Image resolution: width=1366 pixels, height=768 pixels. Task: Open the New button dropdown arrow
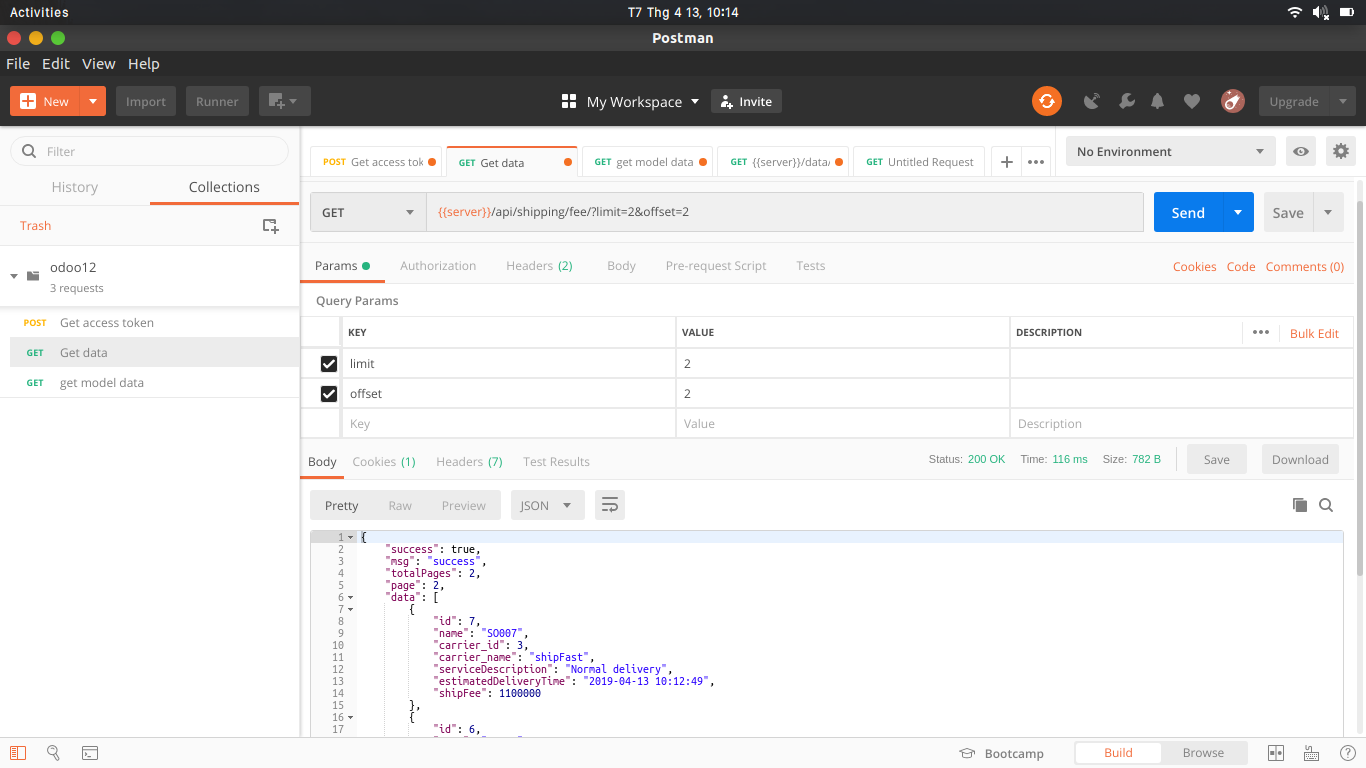click(x=93, y=101)
